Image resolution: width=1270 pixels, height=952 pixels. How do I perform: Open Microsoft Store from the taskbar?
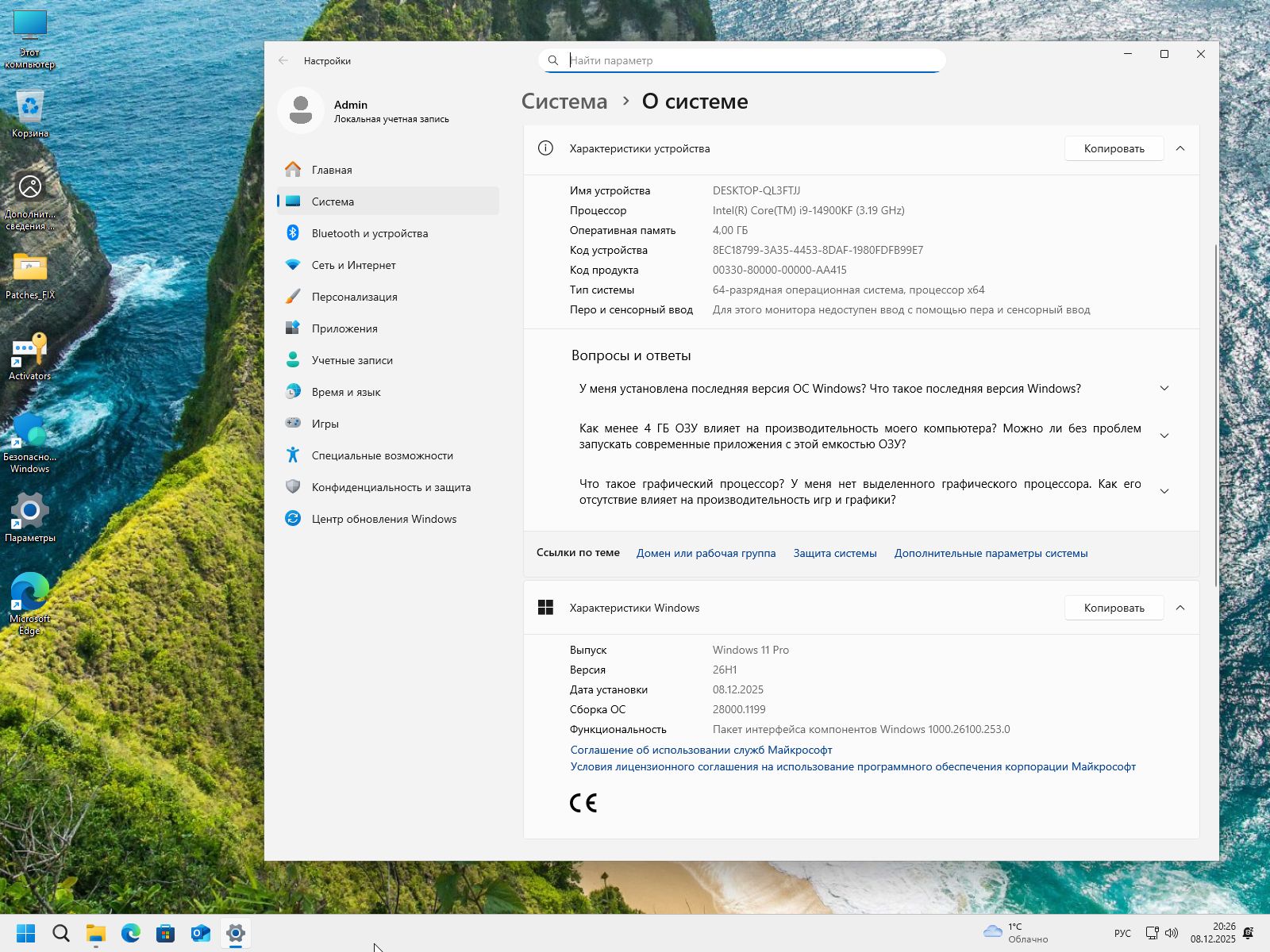165,933
